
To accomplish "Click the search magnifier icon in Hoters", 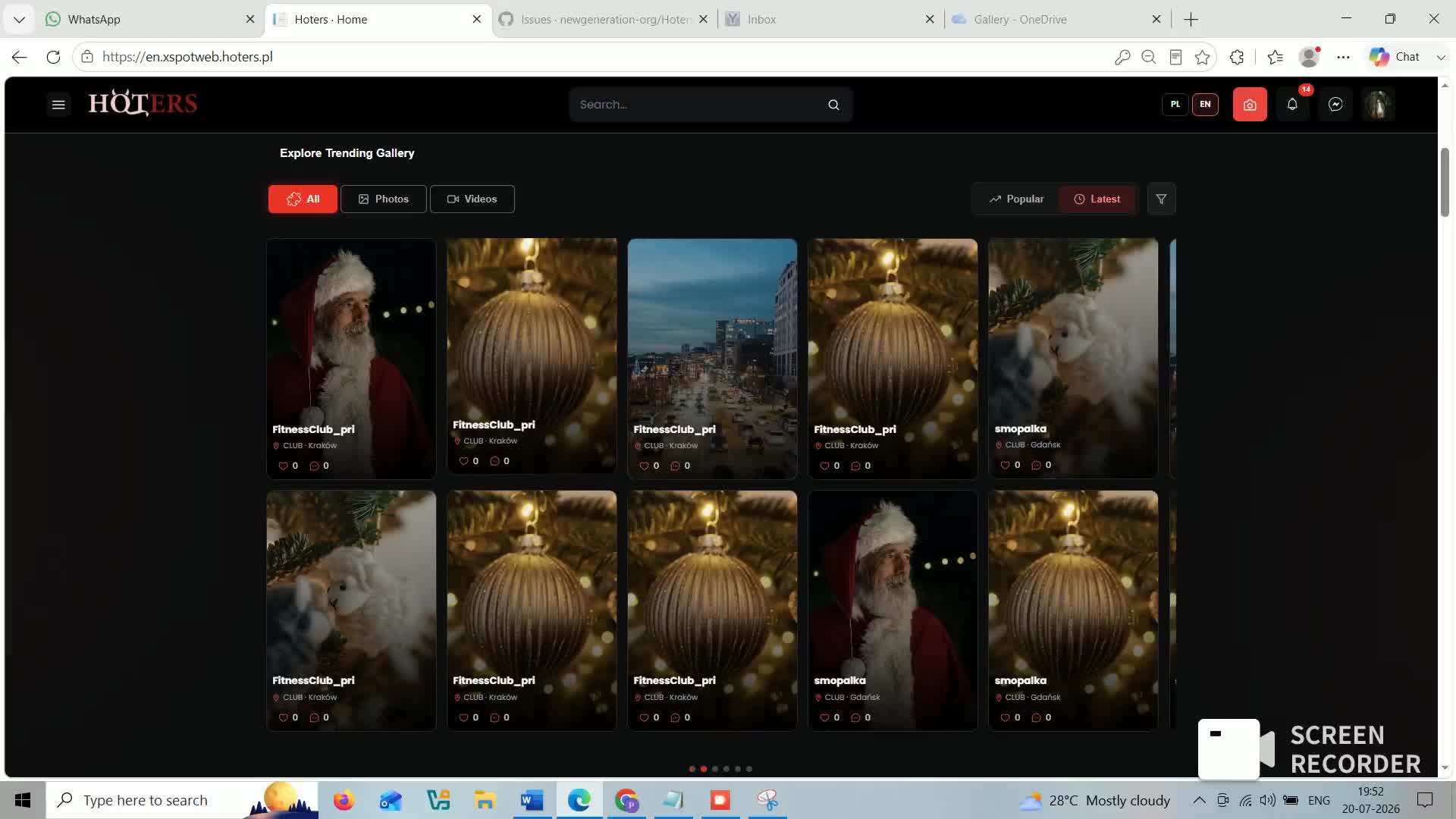I will point(833,105).
